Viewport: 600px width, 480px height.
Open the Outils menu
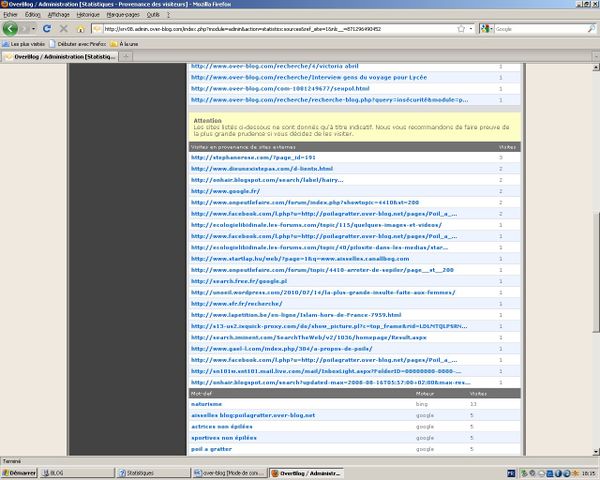[x=153, y=15]
